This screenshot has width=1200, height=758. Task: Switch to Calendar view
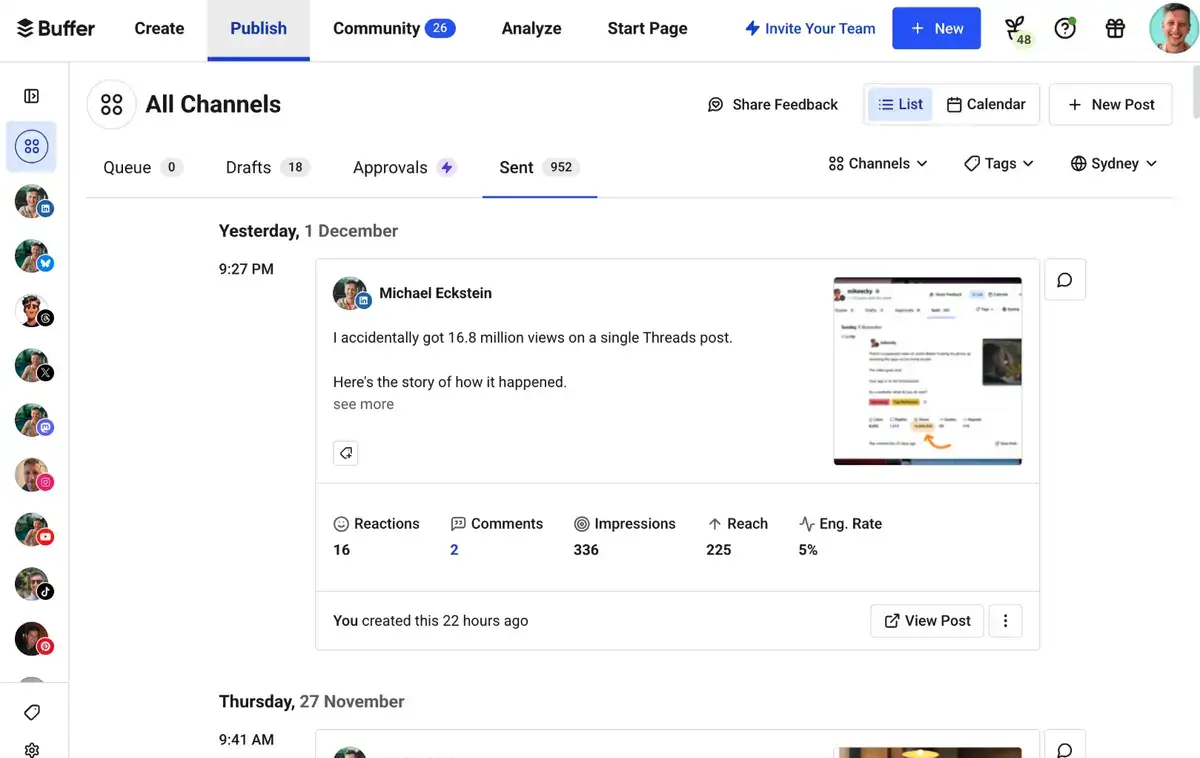click(x=986, y=104)
